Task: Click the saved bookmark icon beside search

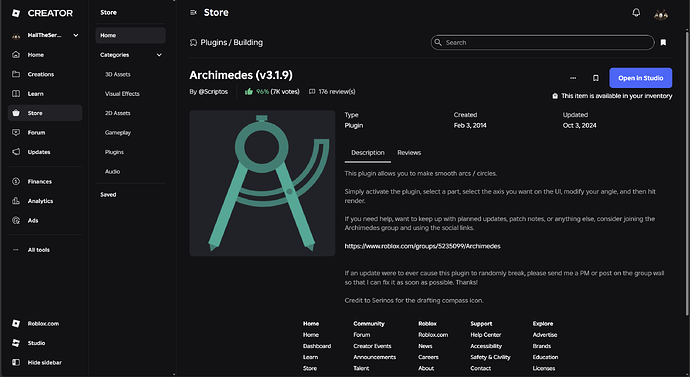Action: 663,42
